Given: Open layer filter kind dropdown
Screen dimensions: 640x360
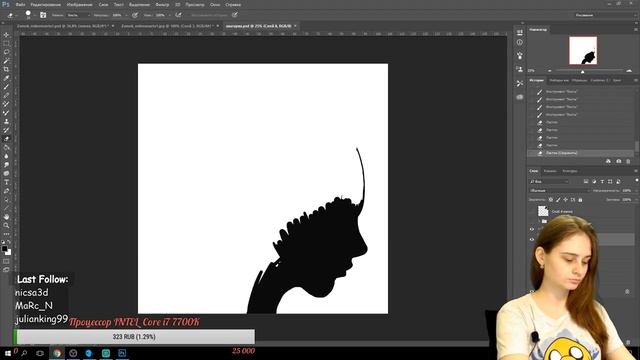Looking at the screenshot, I should click(549, 182).
